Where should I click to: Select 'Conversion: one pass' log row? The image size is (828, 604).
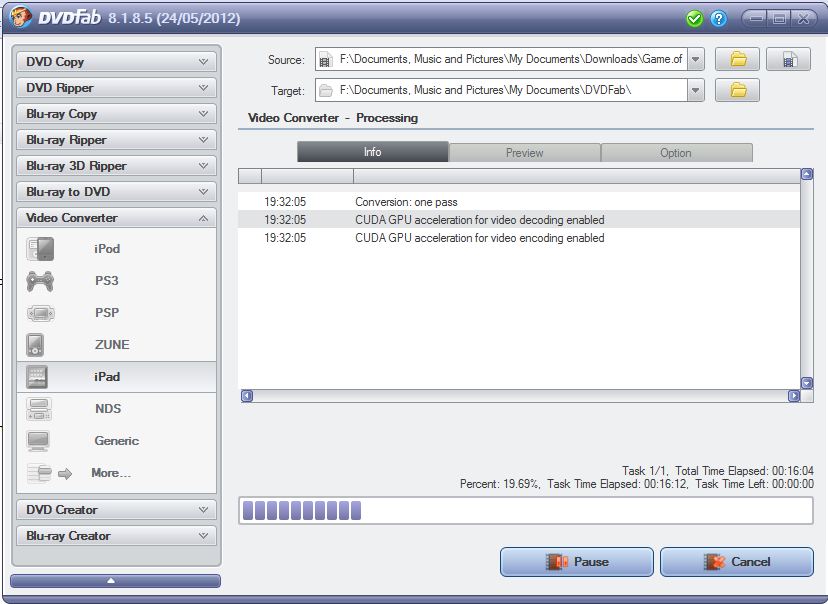[x=519, y=202]
